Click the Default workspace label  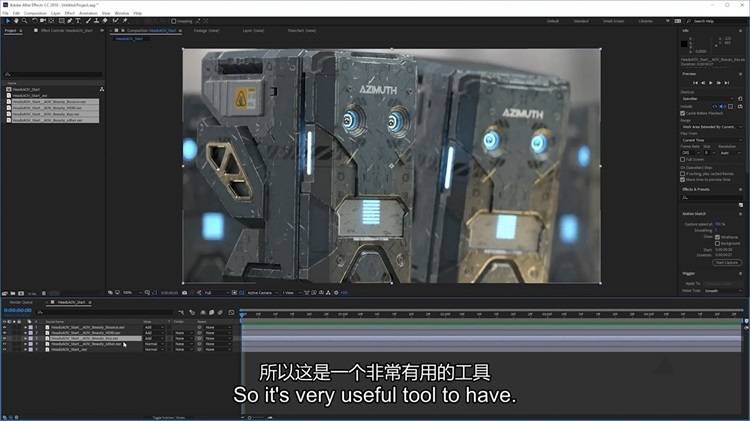pyautogui.click(x=553, y=21)
